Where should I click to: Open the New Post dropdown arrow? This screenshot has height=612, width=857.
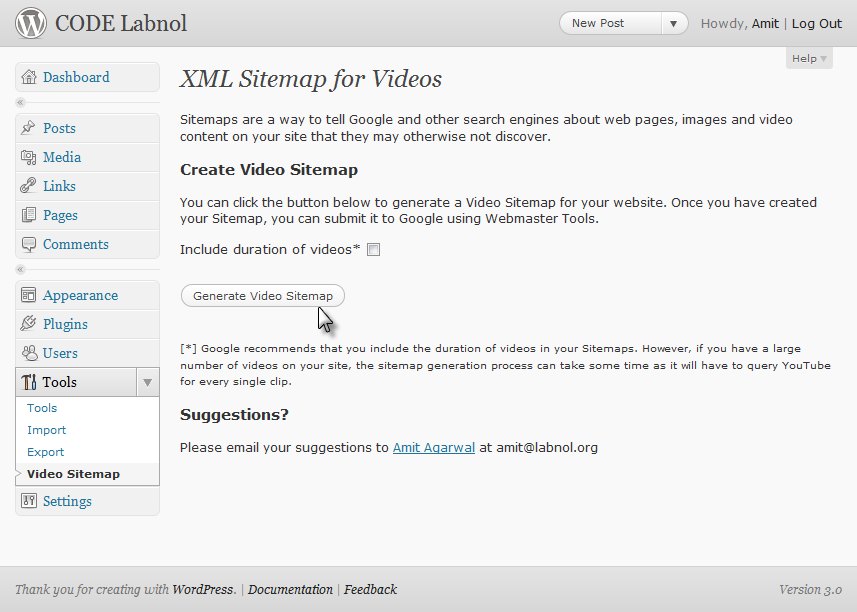(x=674, y=24)
